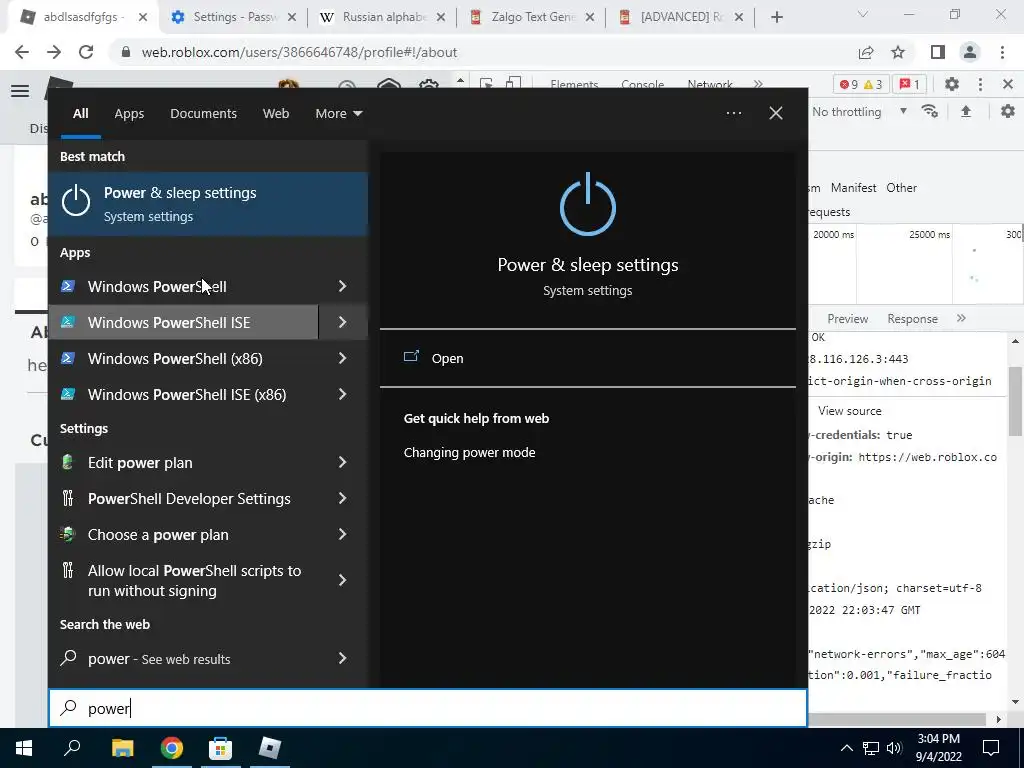Screen dimensions: 1024x768
Task: Switch to DevTools Response tab
Action: 912,319
